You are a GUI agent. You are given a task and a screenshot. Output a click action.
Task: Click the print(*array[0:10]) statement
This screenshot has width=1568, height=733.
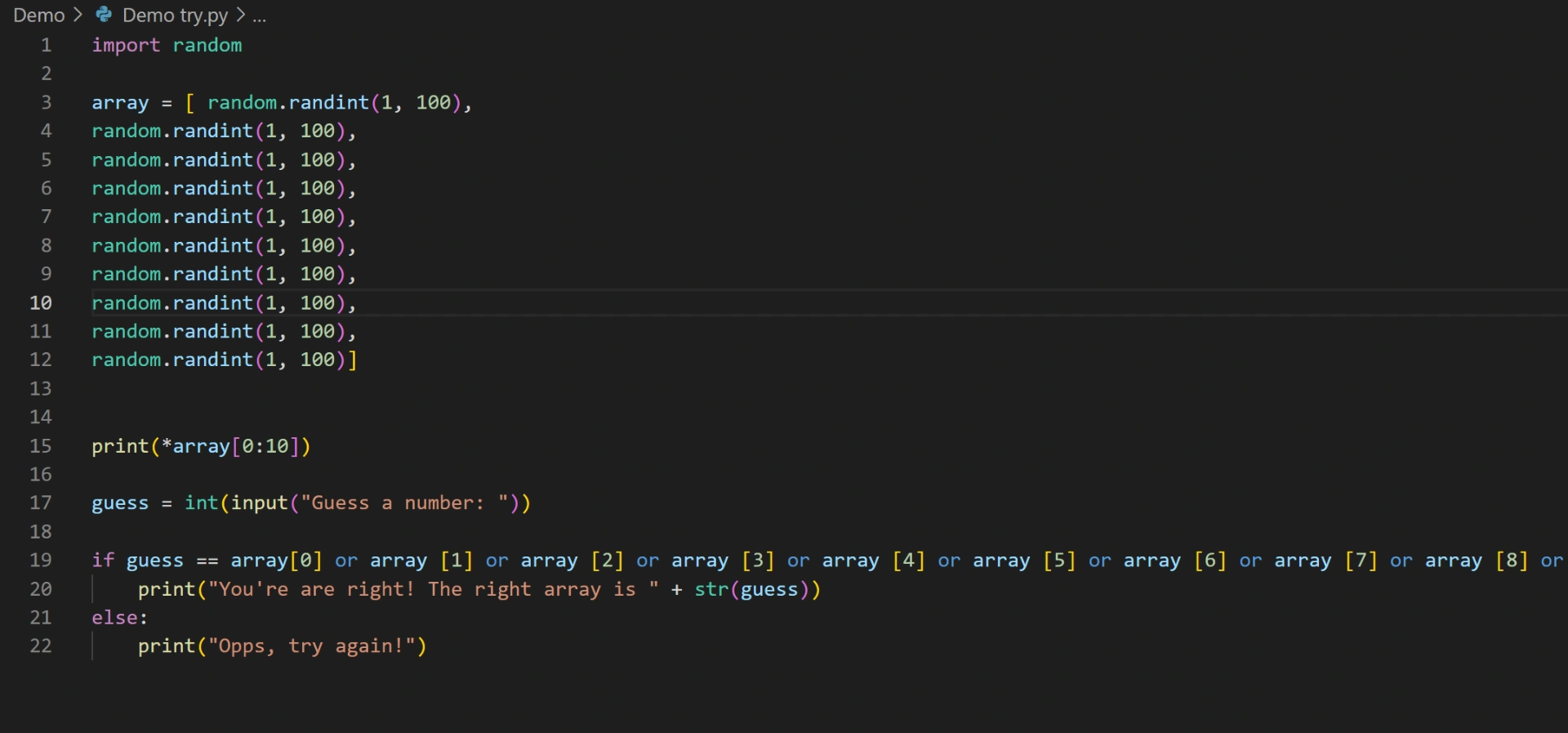tap(201, 446)
